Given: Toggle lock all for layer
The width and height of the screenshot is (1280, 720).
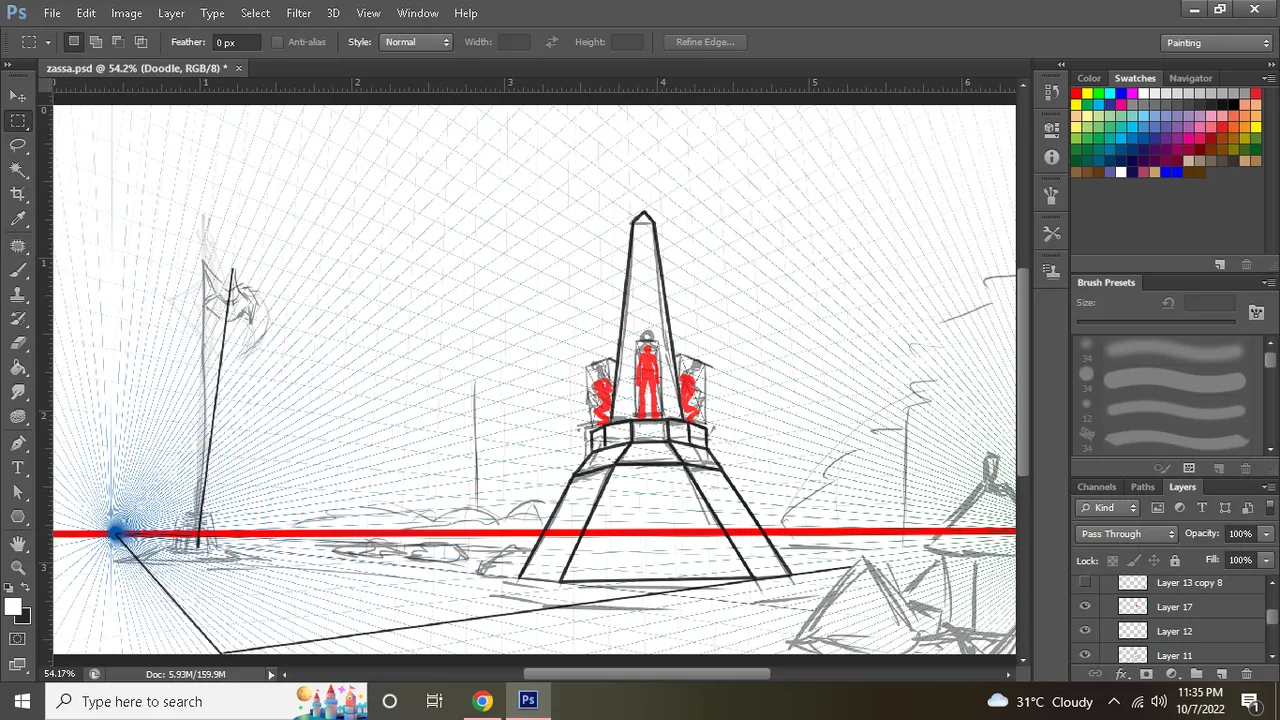Looking at the screenshot, I should click(x=1174, y=561).
